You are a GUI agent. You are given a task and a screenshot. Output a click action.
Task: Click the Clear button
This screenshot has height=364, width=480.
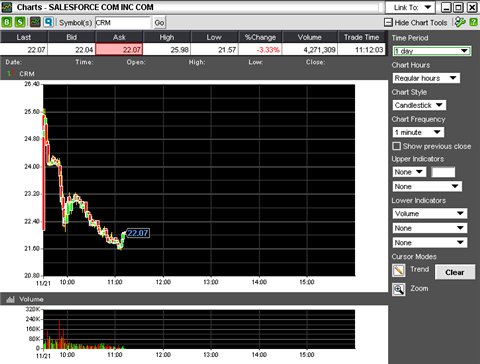click(455, 272)
